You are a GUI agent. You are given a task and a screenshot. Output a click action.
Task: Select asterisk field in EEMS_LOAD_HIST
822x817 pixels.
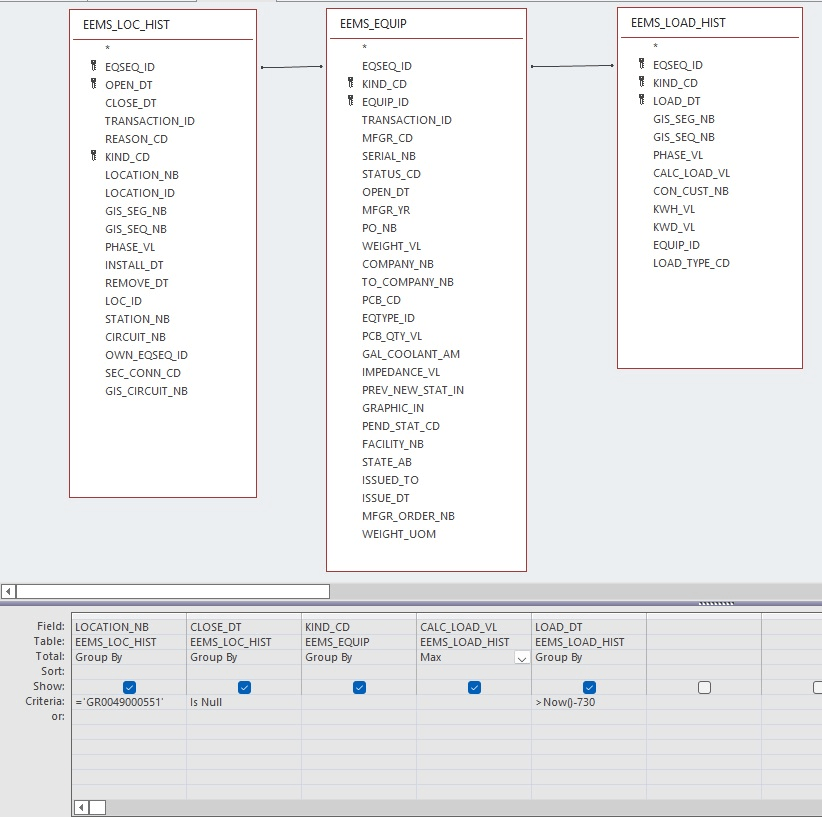(655, 47)
